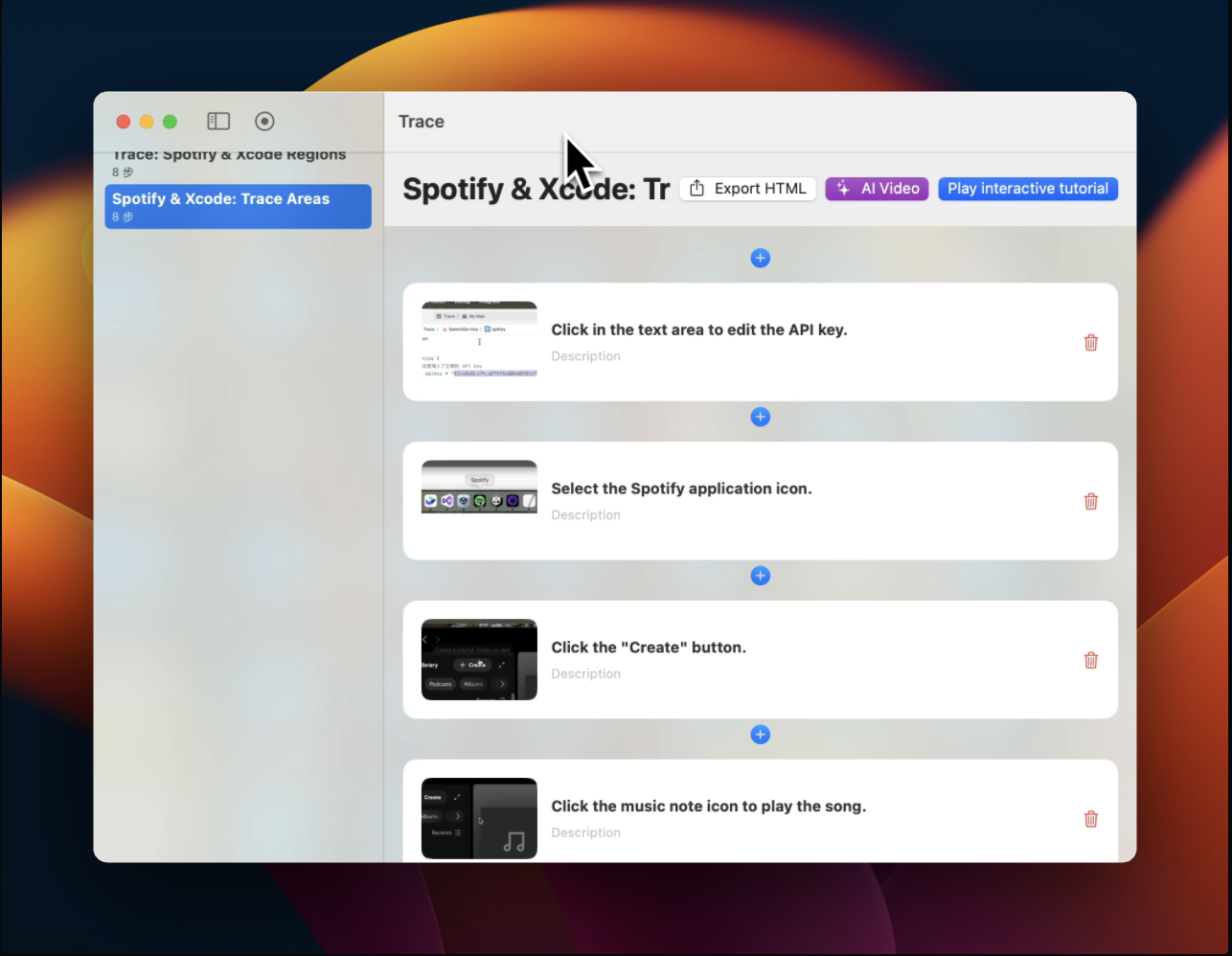Add step between API key and Spotify cards
Viewport: 1232px width, 956px height.
pos(761,418)
